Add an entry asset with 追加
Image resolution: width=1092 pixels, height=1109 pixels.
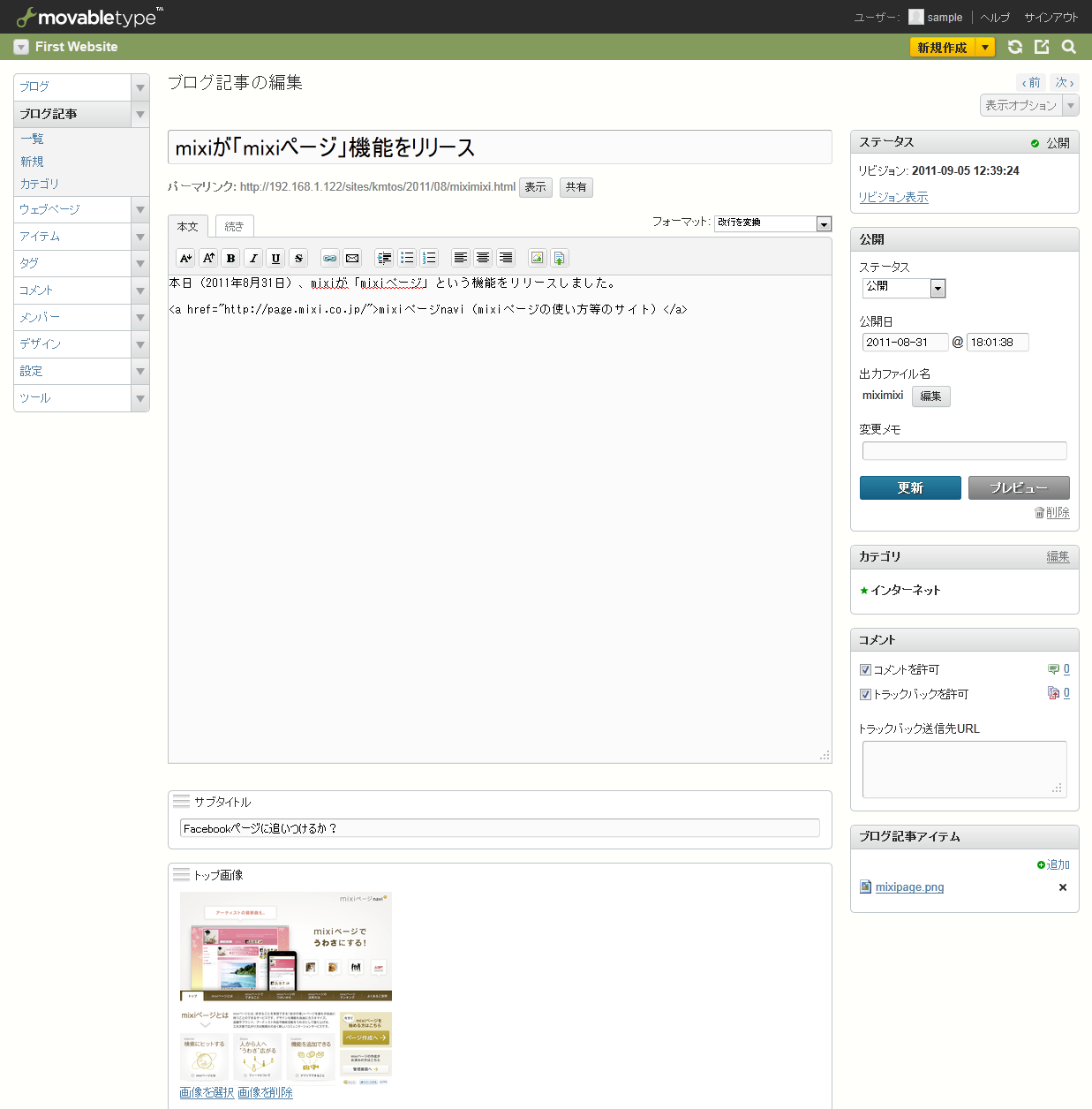tap(1053, 864)
